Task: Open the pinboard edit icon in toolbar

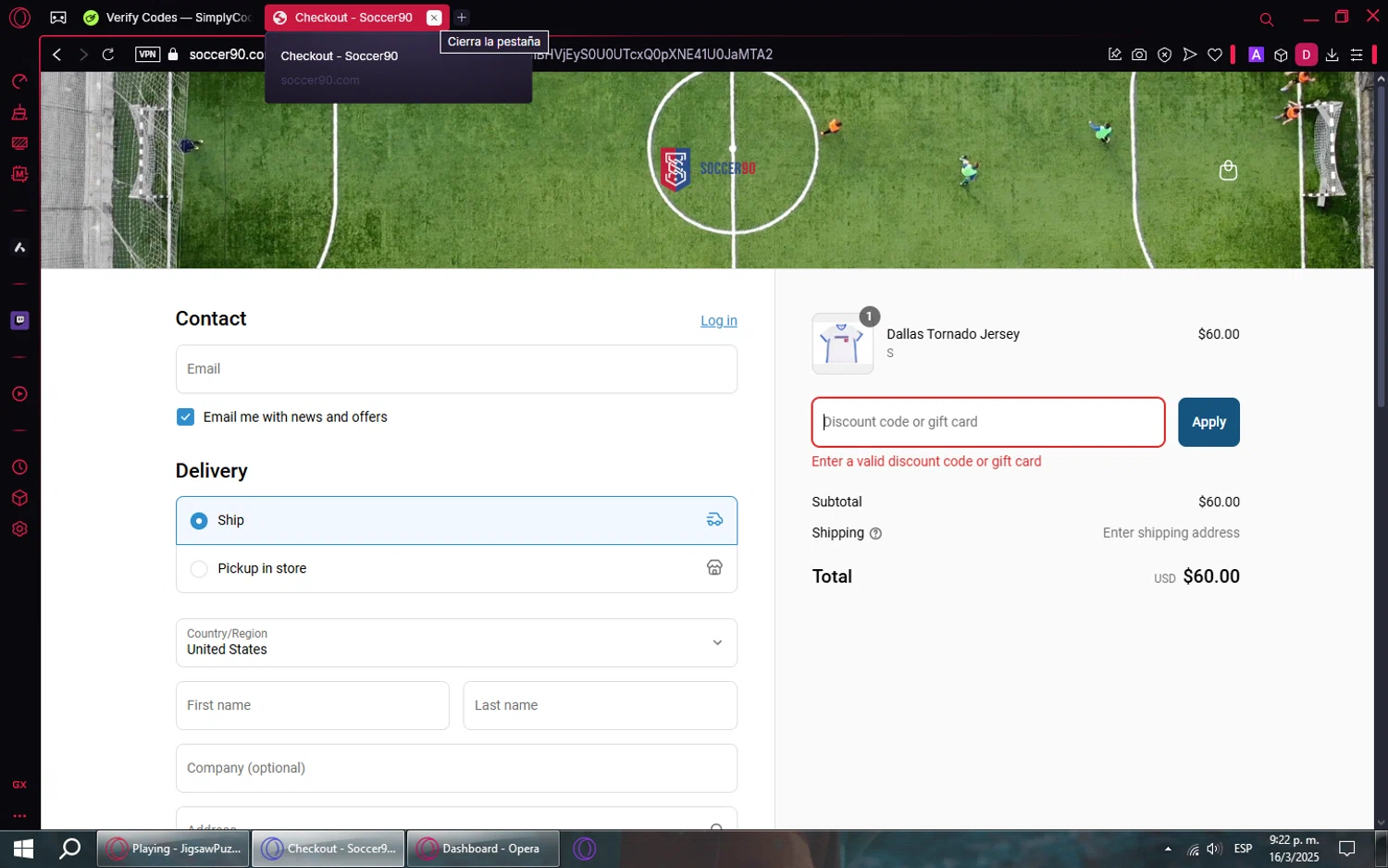Action: 1115,55
